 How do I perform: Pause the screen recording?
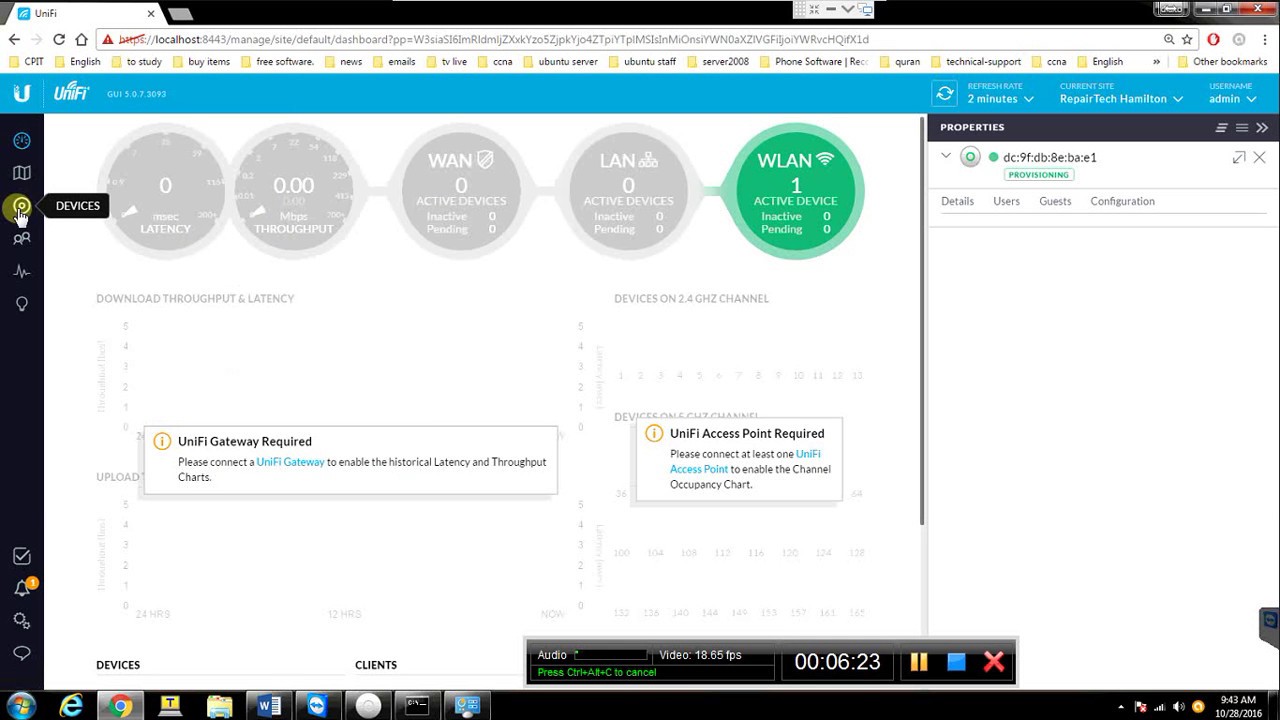pos(918,661)
